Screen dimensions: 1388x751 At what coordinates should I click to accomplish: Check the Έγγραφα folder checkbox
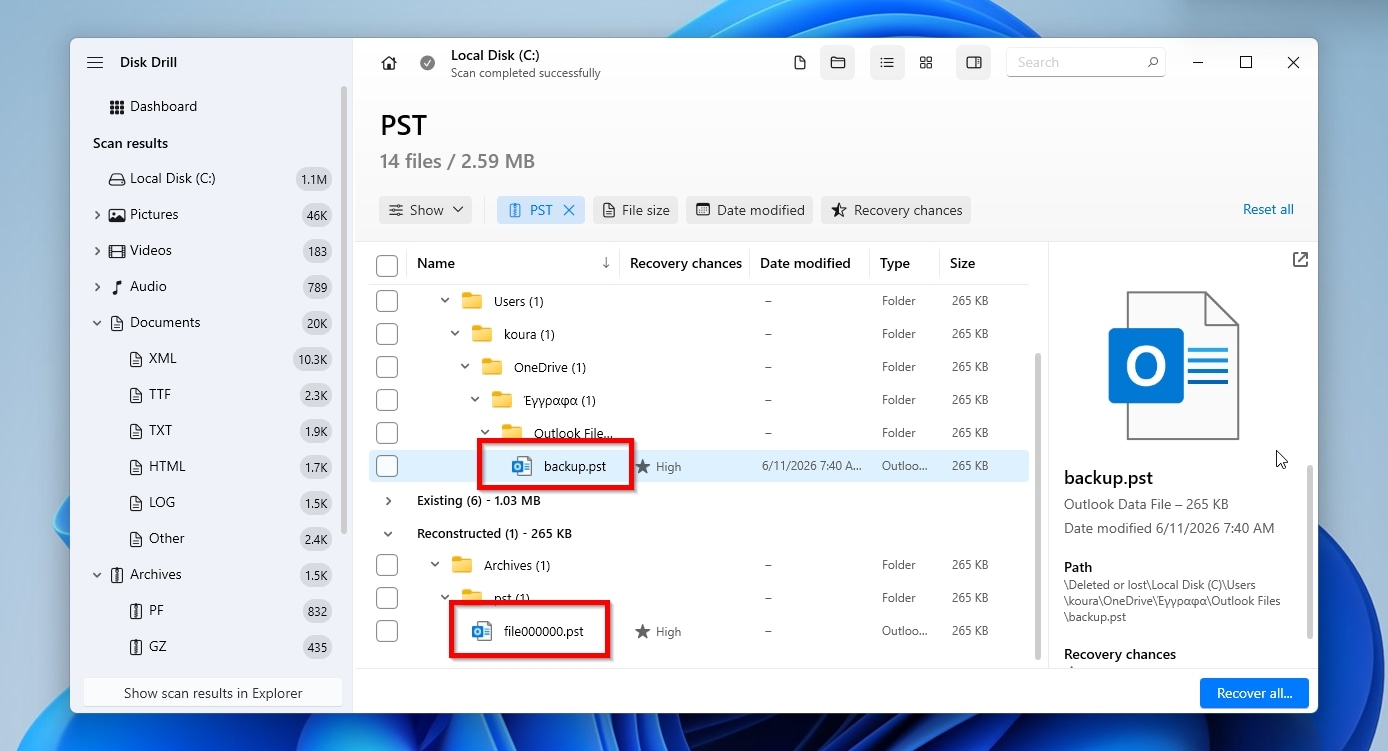coord(387,400)
